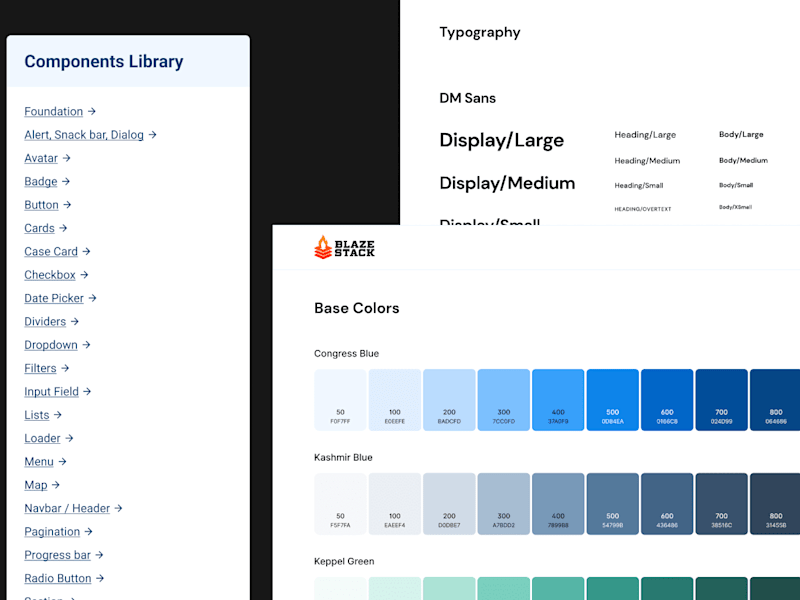This screenshot has height=600, width=800.
Task: Click the arrow icon next to Navbar / Header
Action: click(118, 508)
